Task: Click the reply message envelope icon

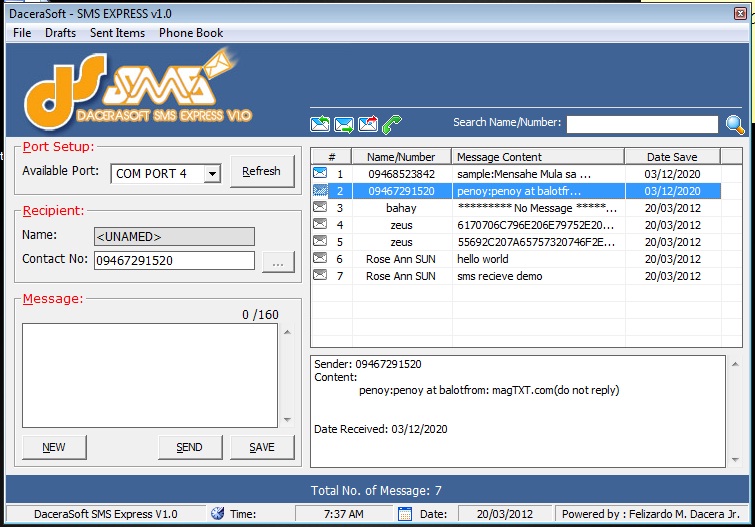Action: pyautogui.click(x=320, y=124)
